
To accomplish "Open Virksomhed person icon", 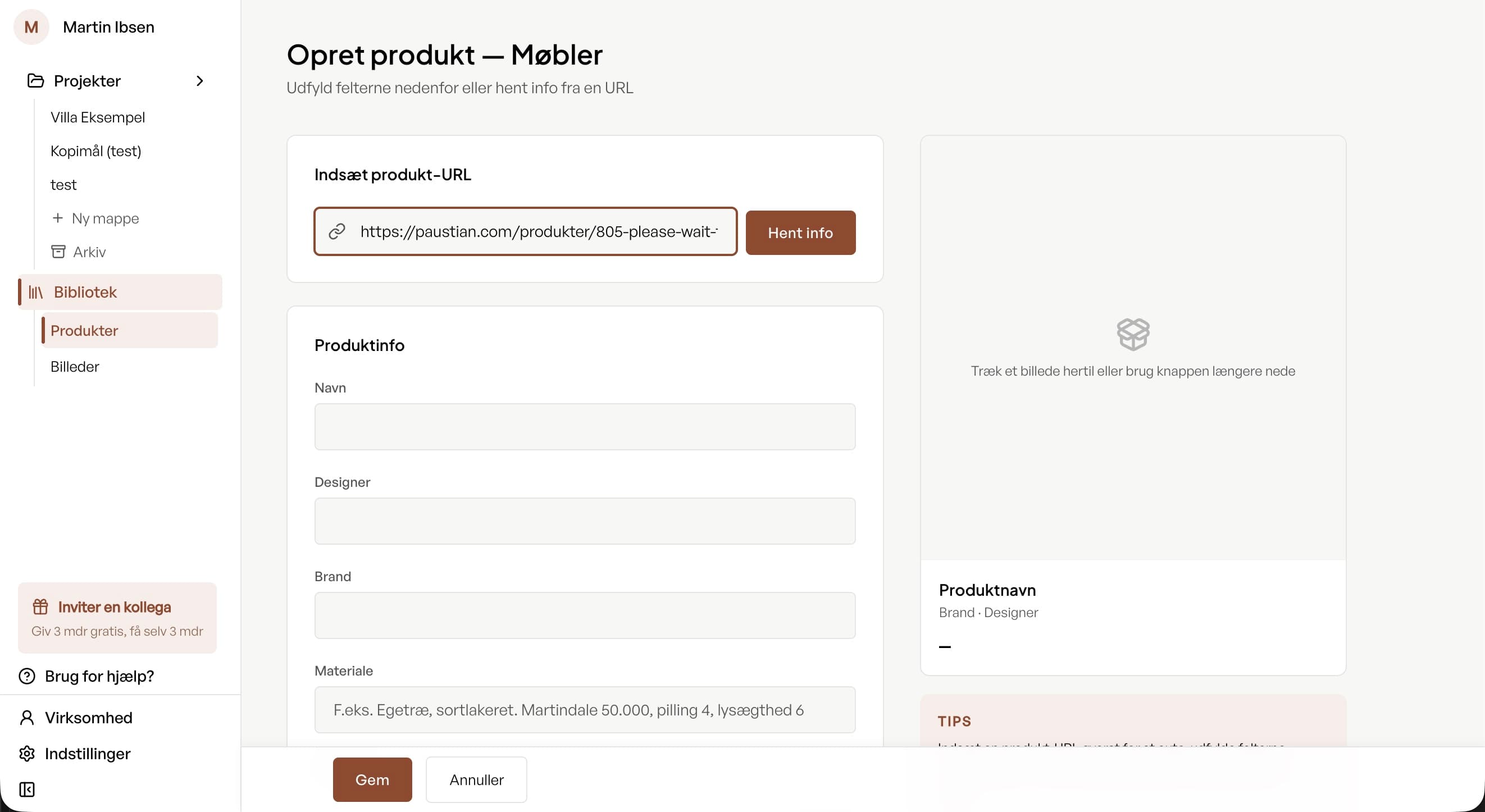I will (27, 717).
